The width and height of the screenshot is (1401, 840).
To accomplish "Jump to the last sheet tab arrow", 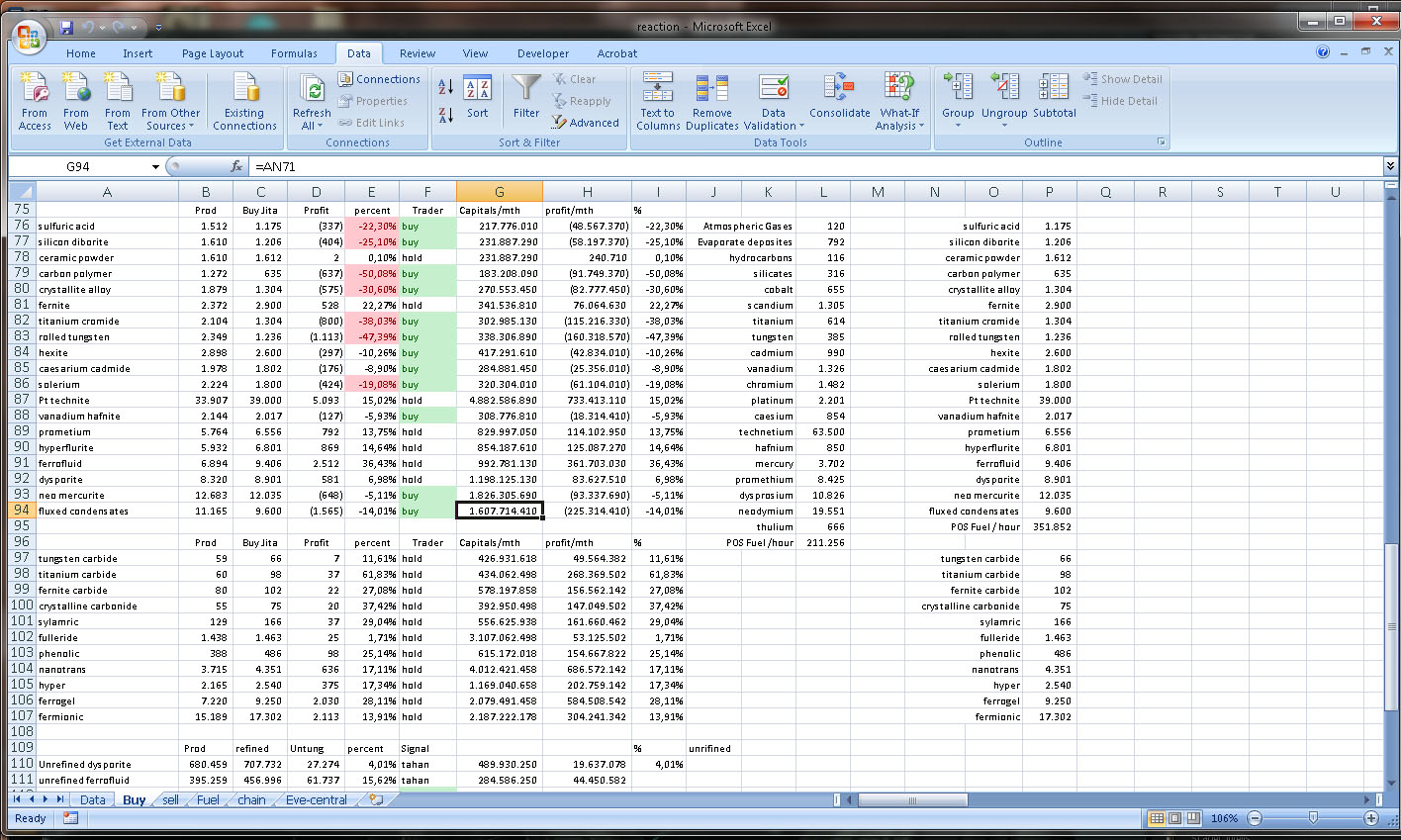I will (60, 799).
